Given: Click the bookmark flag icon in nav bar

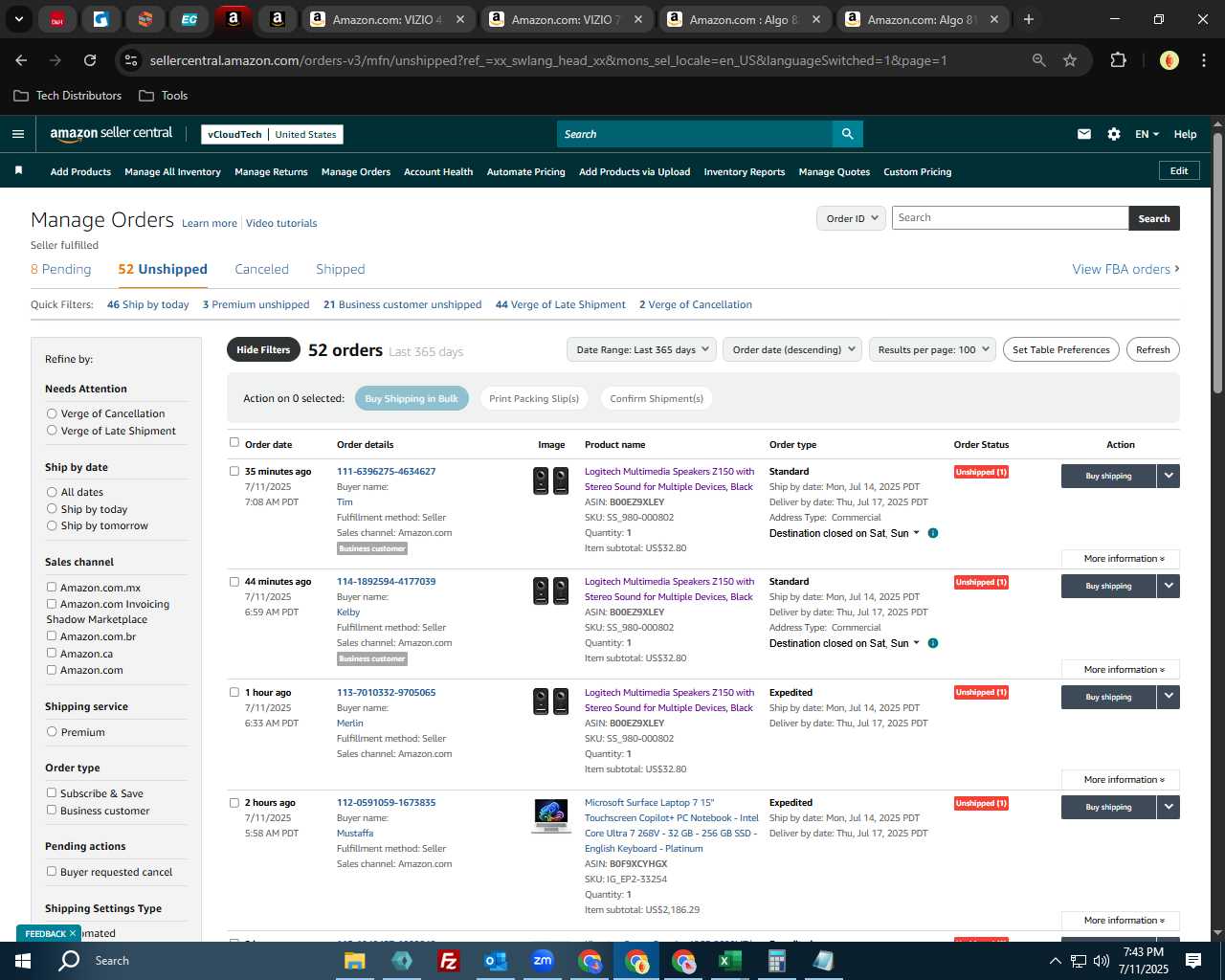Looking at the screenshot, I should [x=18, y=171].
